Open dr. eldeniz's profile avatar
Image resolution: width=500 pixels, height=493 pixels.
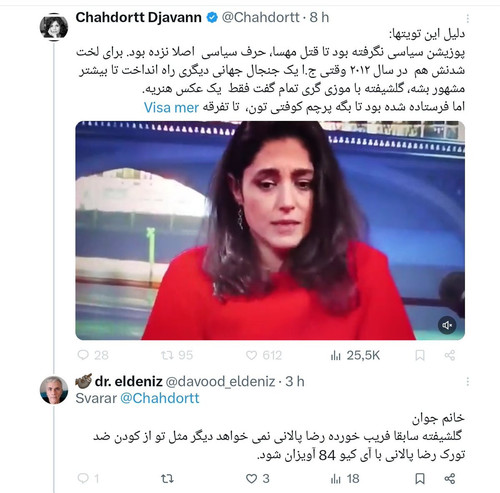pyautogui.click(x=54, y=390)
